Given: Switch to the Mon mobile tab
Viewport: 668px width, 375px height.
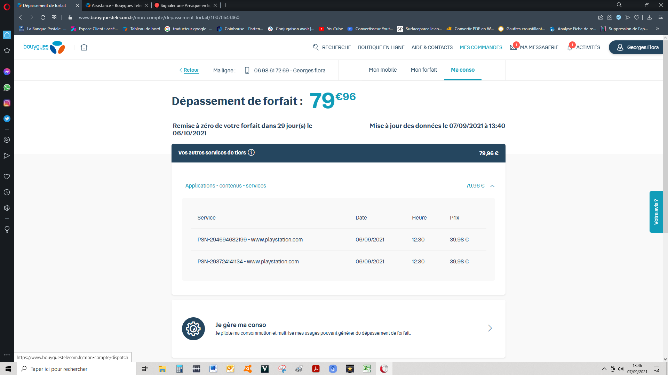Looking at the screenshot, I should [383, 70].
